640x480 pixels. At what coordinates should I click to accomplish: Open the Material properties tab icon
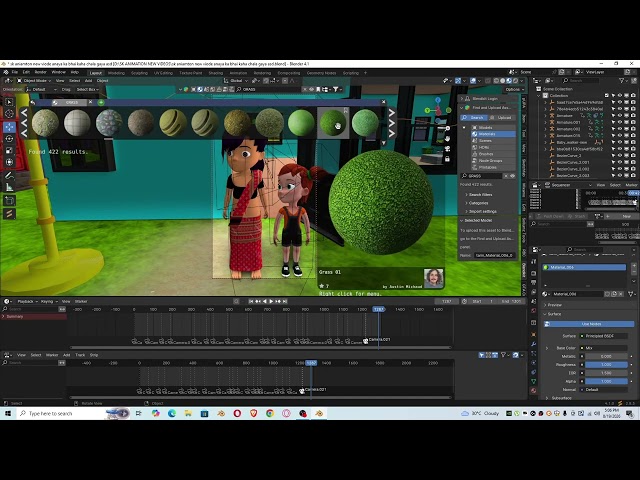click(533, 391)
